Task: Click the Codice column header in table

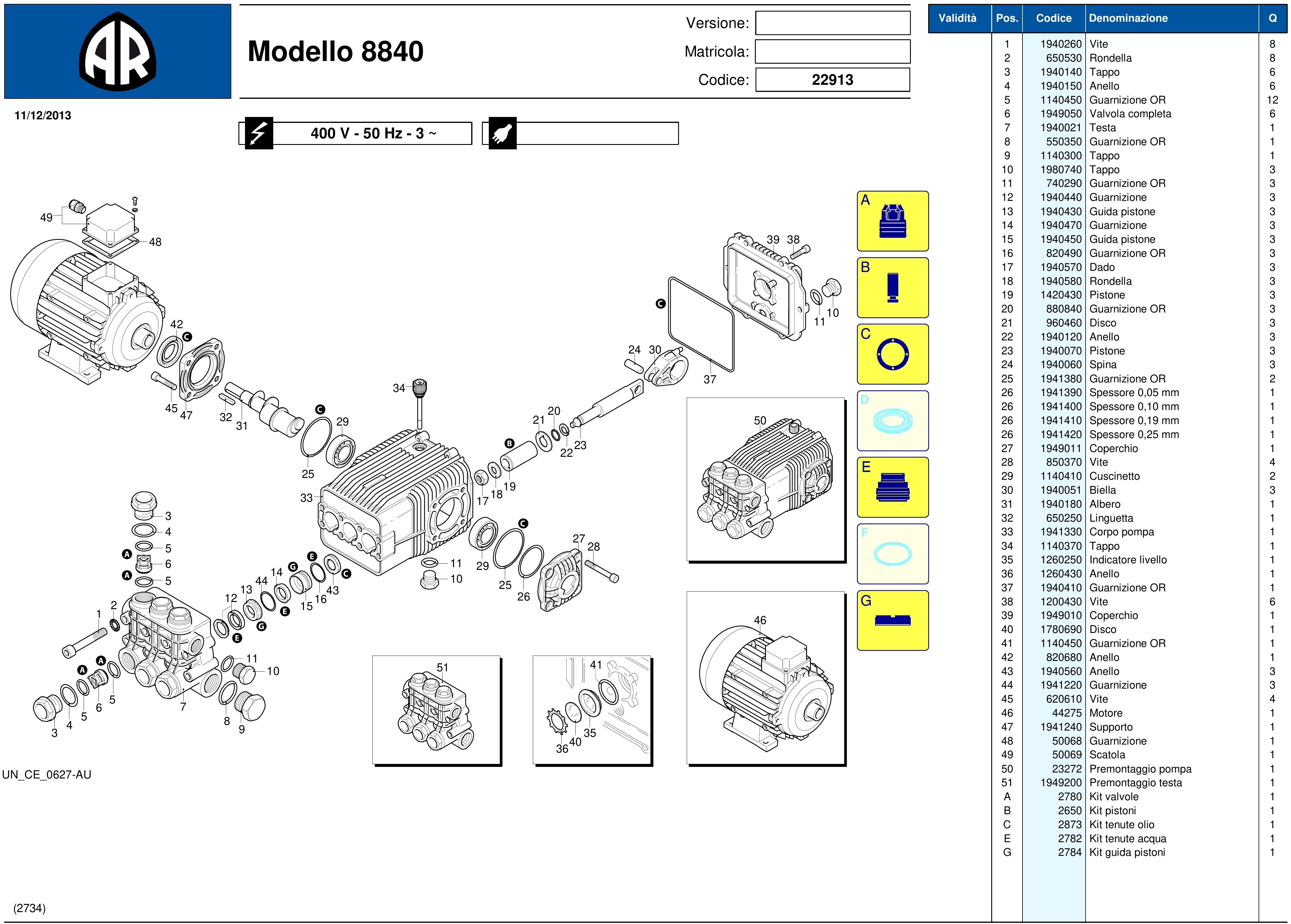Action: coord(1053,18)
